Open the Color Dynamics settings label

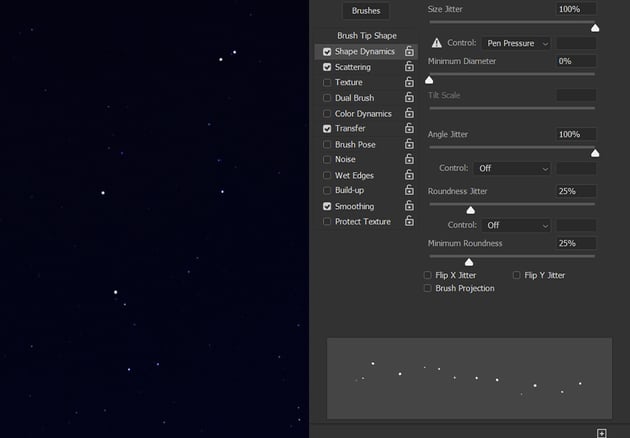(363, 114)
